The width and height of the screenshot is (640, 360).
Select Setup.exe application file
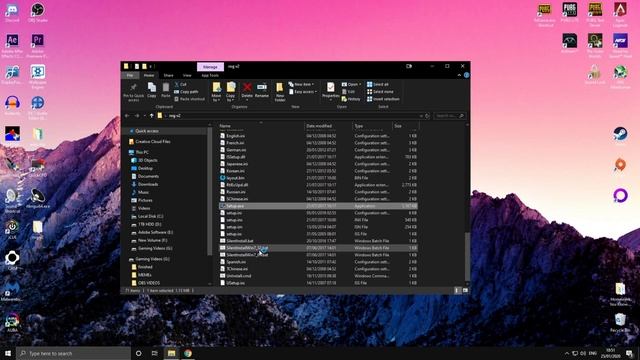[318, 206]
